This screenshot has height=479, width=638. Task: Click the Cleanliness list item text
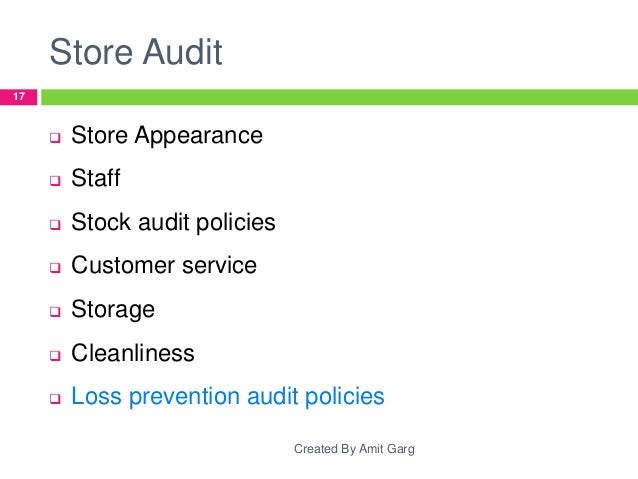coord(133,353)
